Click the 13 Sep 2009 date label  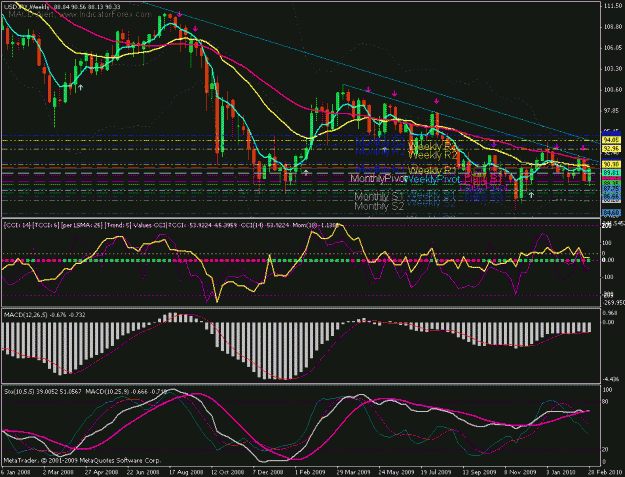click(x=479, y=472)
